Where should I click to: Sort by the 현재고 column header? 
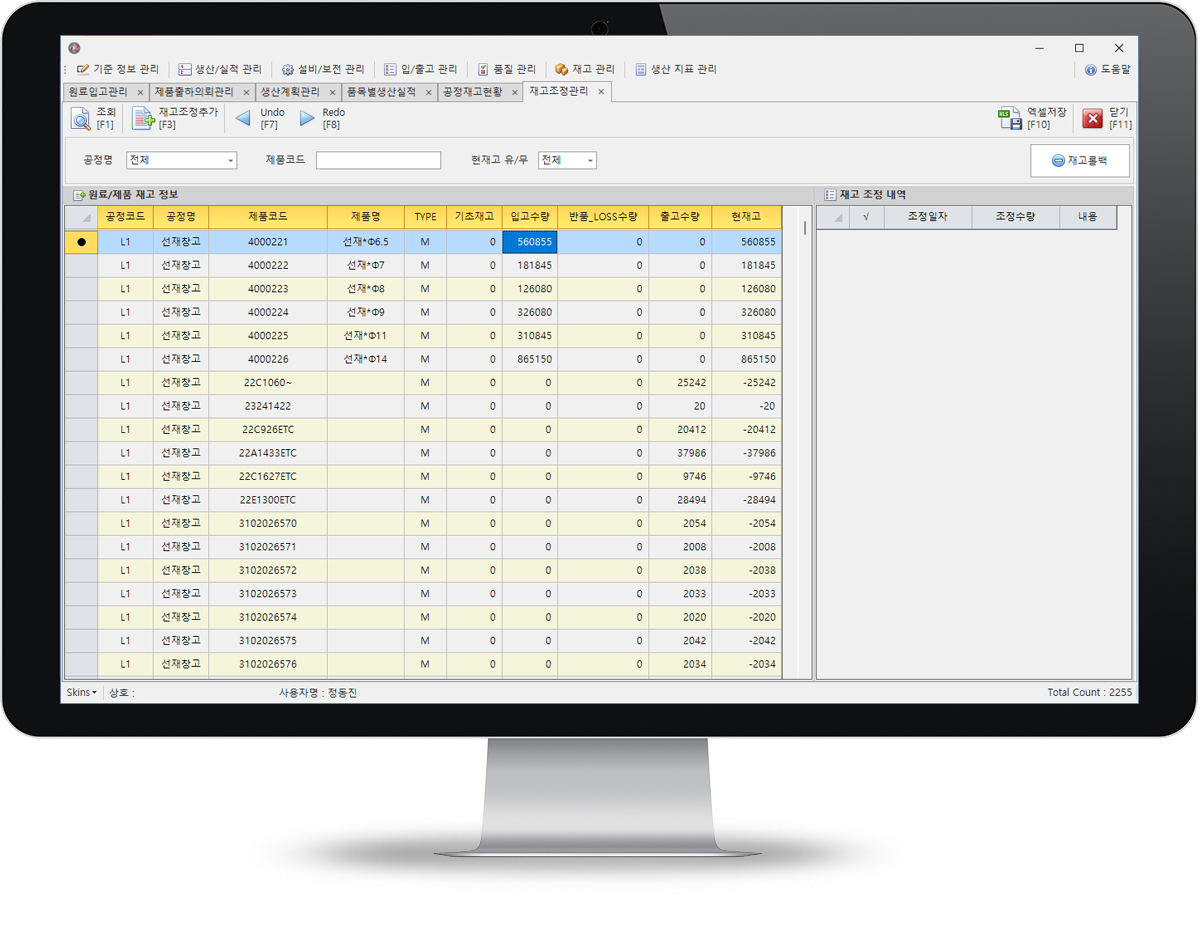[746, 217]
